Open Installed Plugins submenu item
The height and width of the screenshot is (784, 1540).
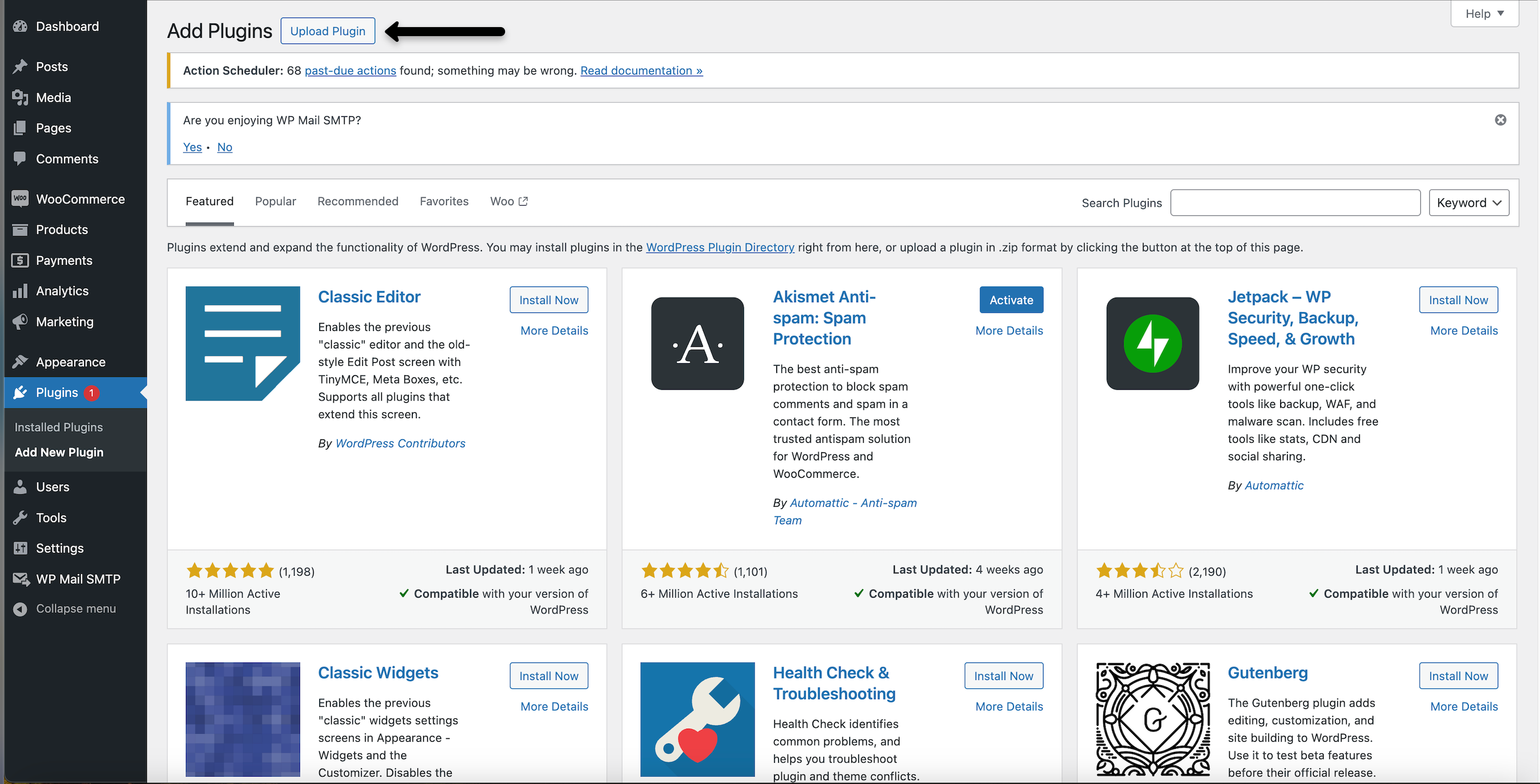pyautogui.click(x=59, y=427)
